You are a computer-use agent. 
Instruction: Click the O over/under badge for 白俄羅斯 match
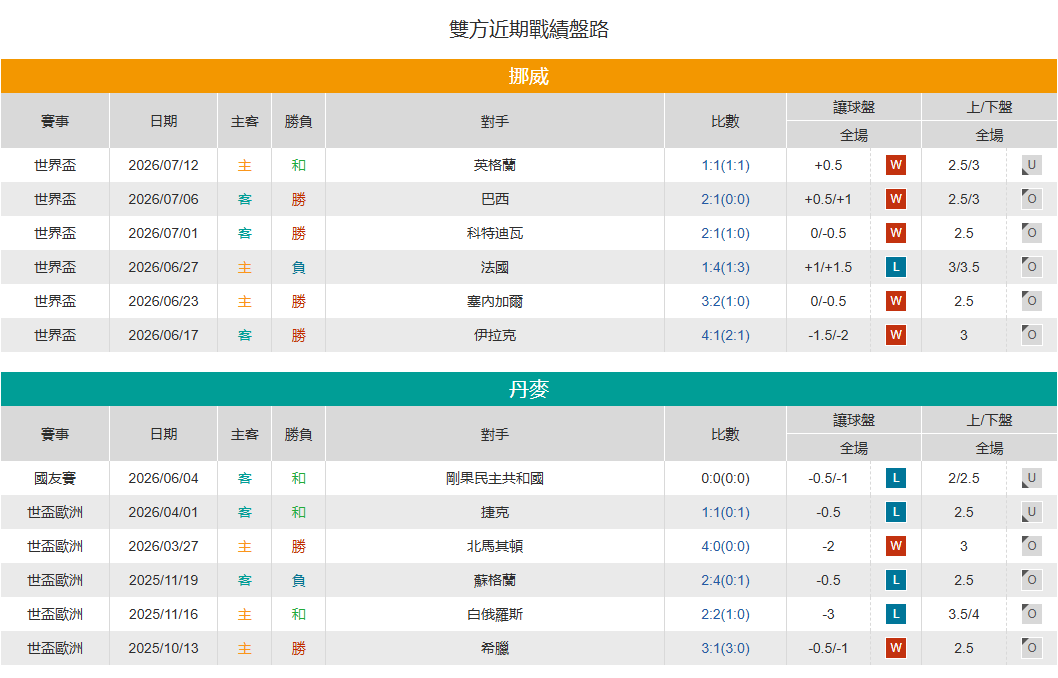coord(1032,614)
